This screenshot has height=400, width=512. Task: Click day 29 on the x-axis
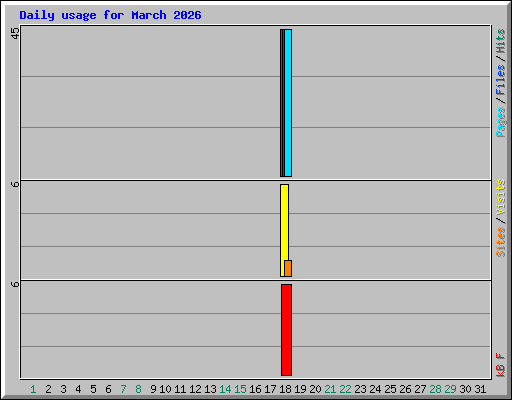[x=450, y=389]
